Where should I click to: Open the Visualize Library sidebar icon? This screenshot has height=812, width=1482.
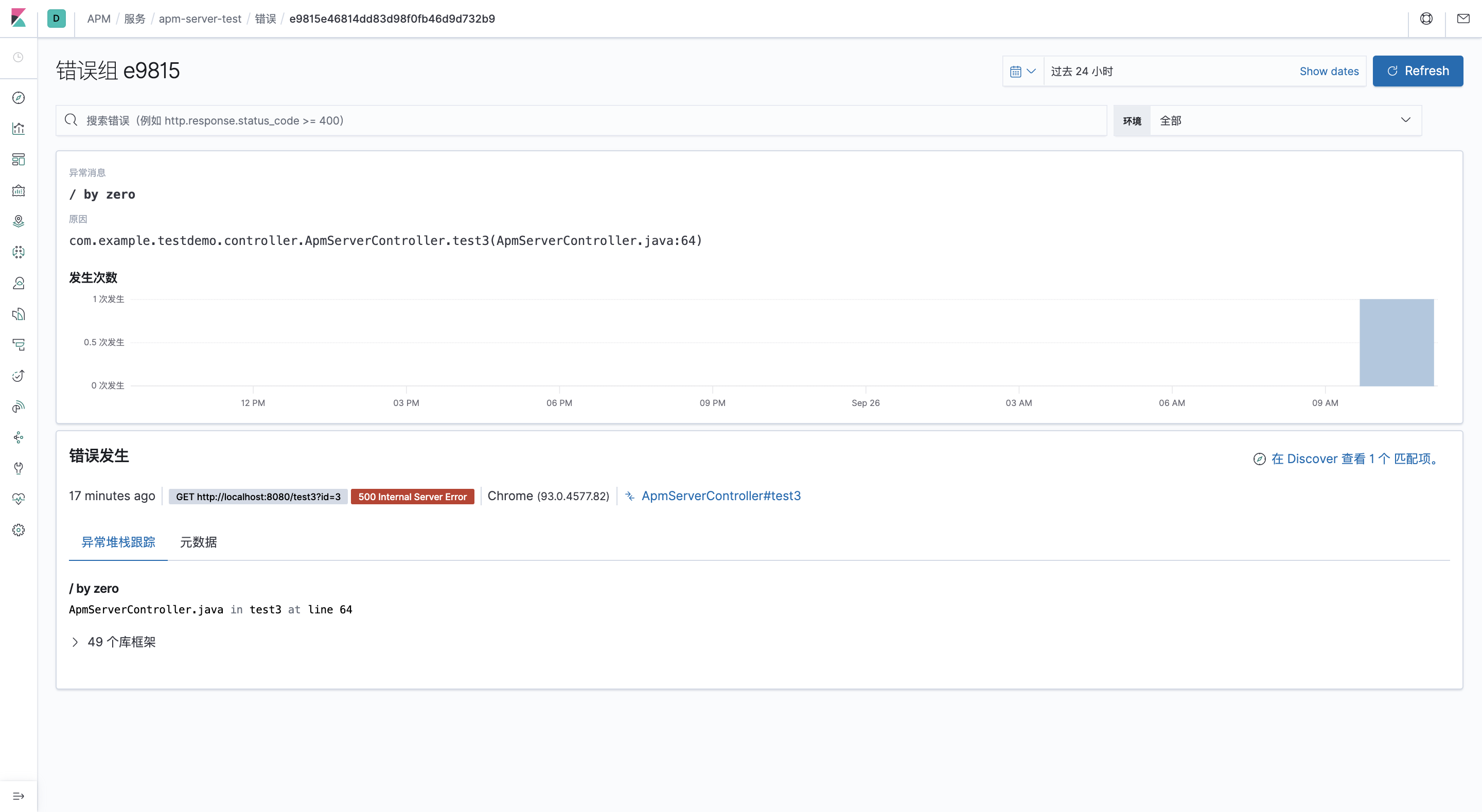click(18, 129)
